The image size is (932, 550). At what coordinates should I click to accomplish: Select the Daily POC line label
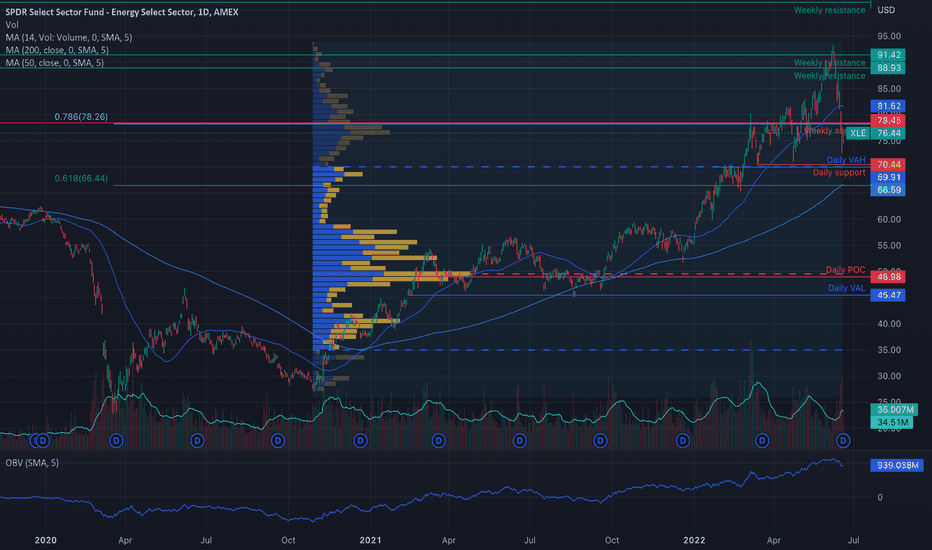[x=845, y=270]
